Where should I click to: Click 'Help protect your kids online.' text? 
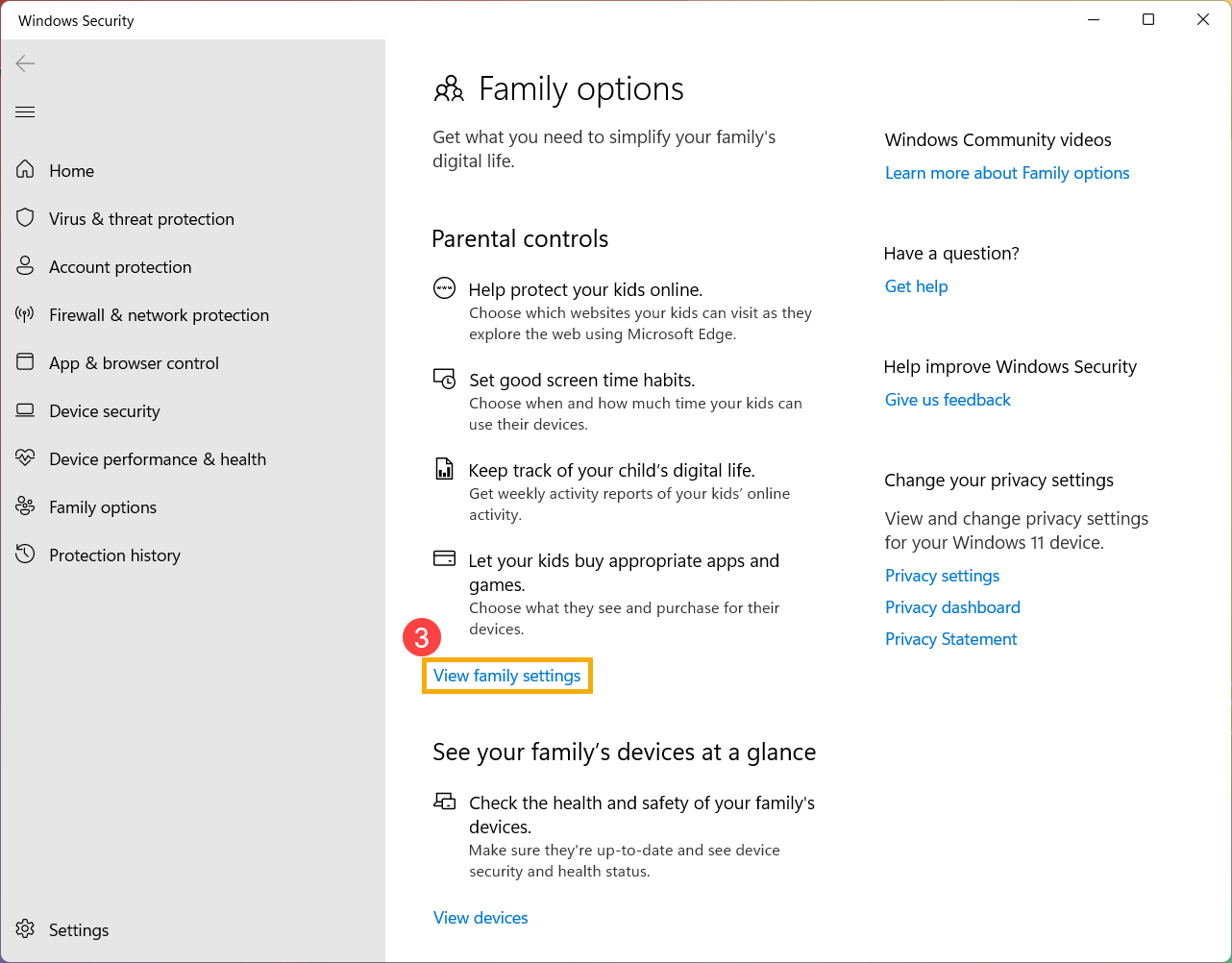click(585, 289)
